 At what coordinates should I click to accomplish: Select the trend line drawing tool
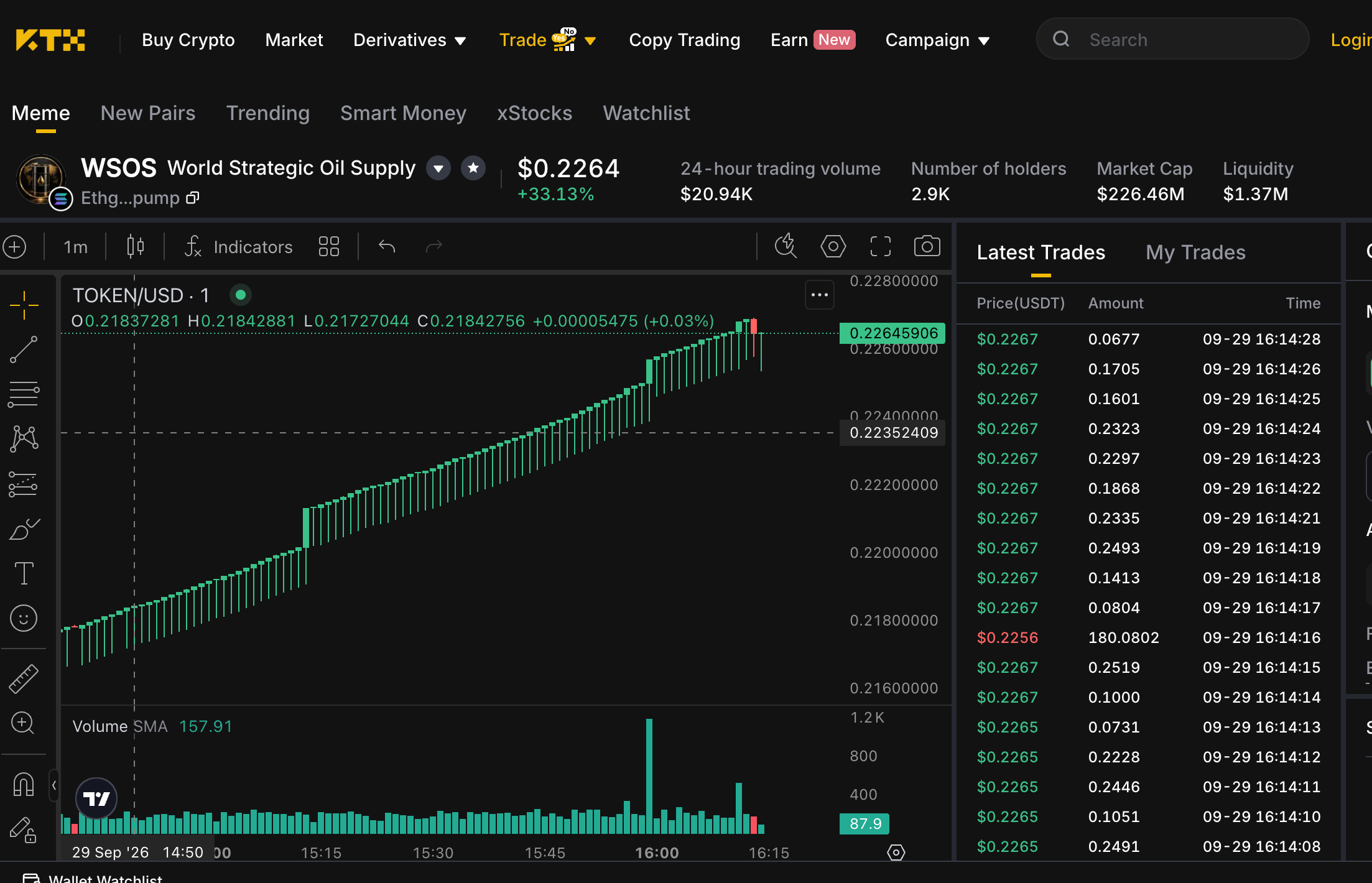[x=24, y=350]
